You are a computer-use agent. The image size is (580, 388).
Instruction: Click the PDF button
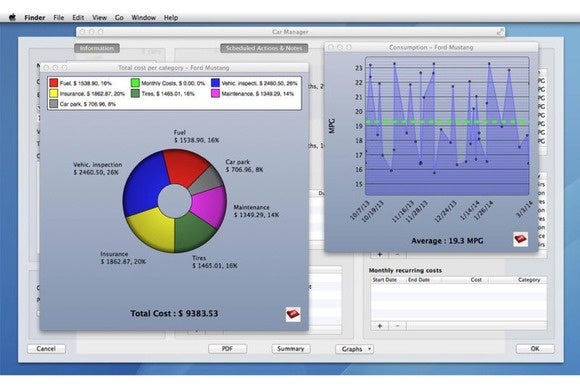coord(227,348)
